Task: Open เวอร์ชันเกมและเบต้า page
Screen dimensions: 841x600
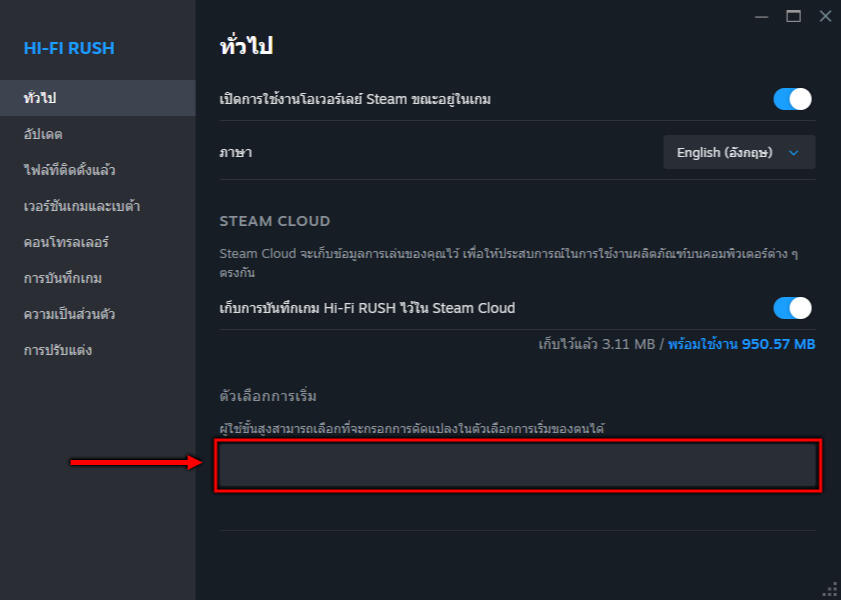Action: 81,206
